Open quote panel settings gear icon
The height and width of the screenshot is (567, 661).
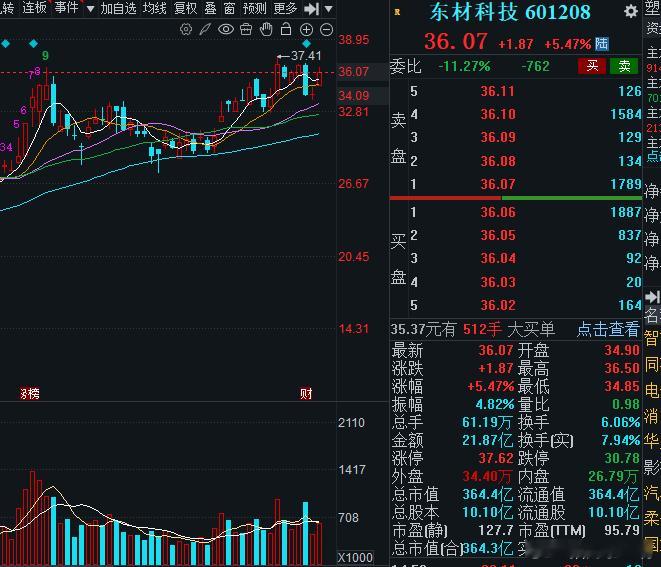631,11
